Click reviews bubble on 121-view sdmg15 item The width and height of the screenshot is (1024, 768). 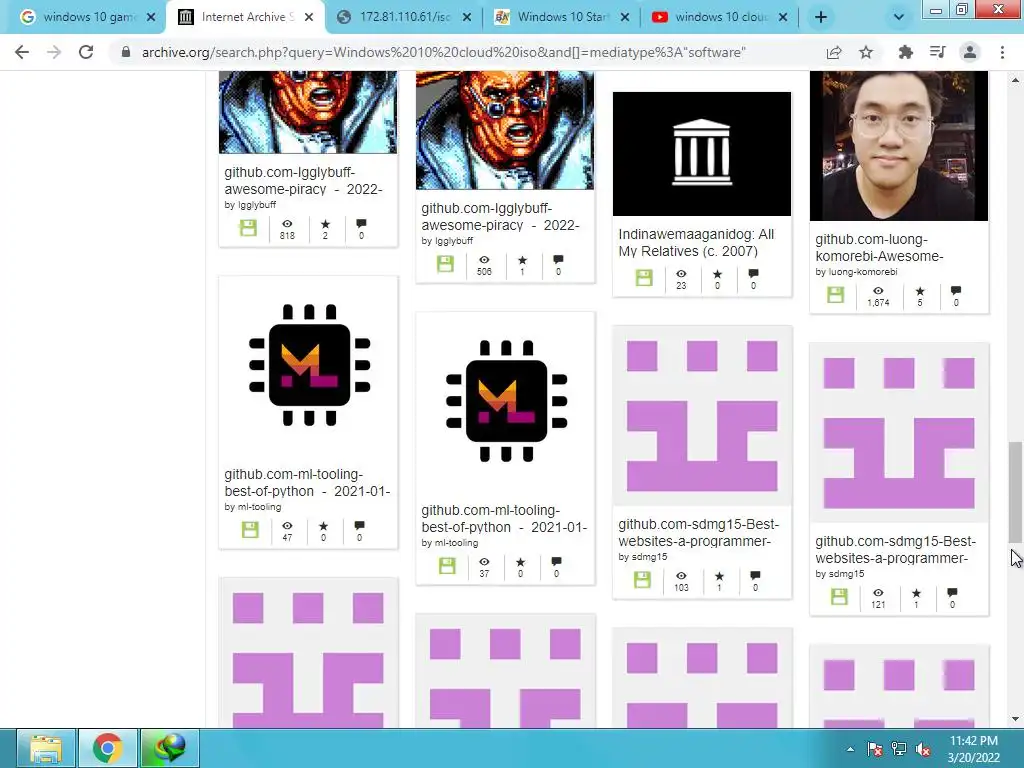click(952, 592)
